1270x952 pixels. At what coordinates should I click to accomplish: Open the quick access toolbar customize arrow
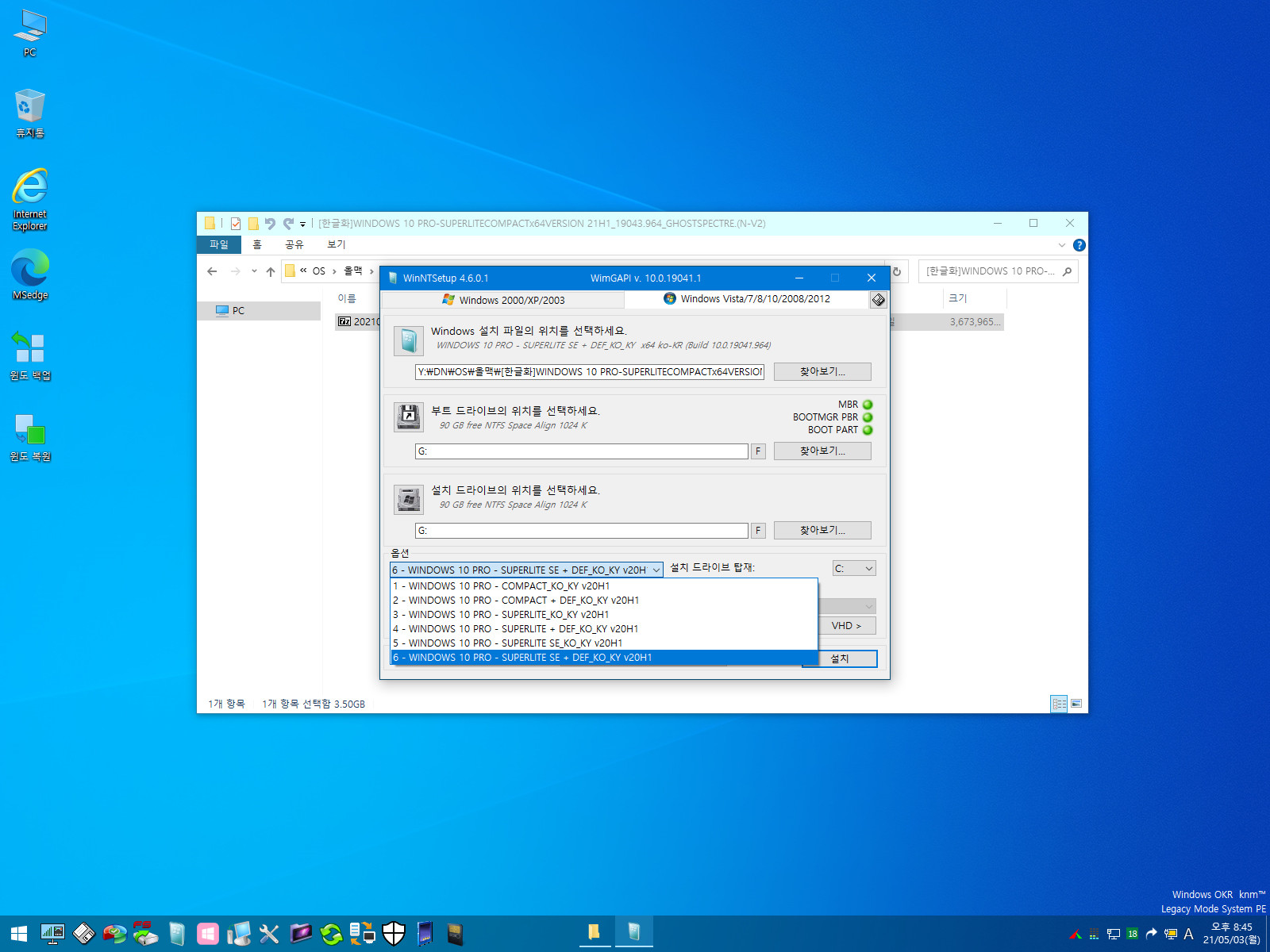[x=302, y=225]
